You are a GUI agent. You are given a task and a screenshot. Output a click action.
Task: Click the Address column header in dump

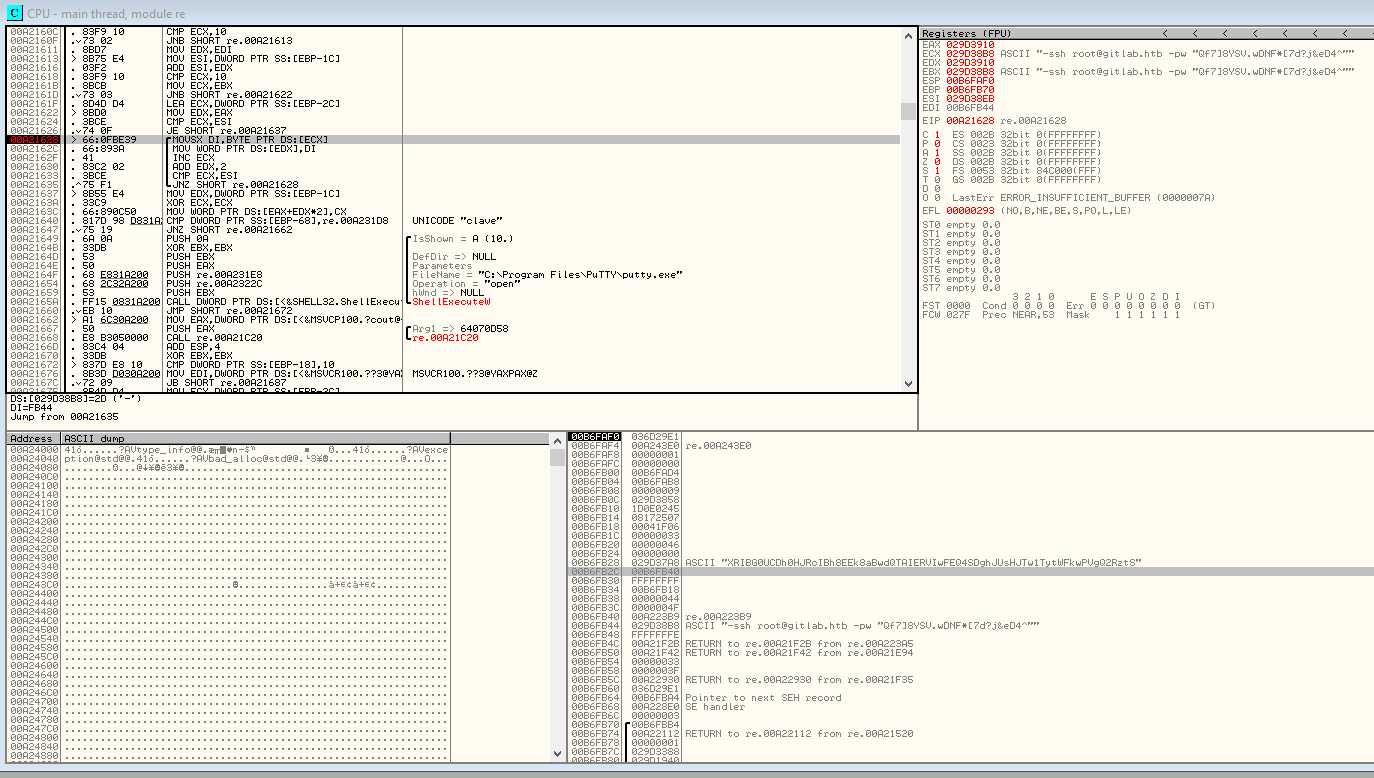[32, 439]
